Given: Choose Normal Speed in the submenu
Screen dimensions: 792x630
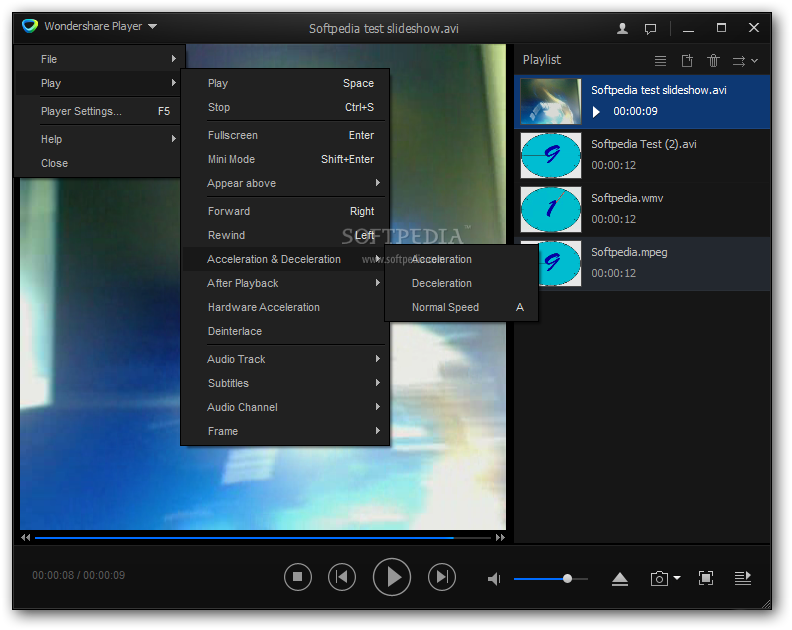Looking at the screenshot, I should point(461,307).
